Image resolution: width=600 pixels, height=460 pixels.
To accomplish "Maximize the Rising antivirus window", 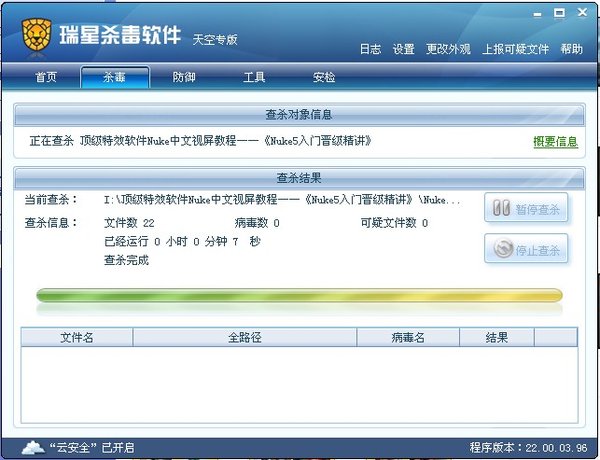I will pos(559,13).
